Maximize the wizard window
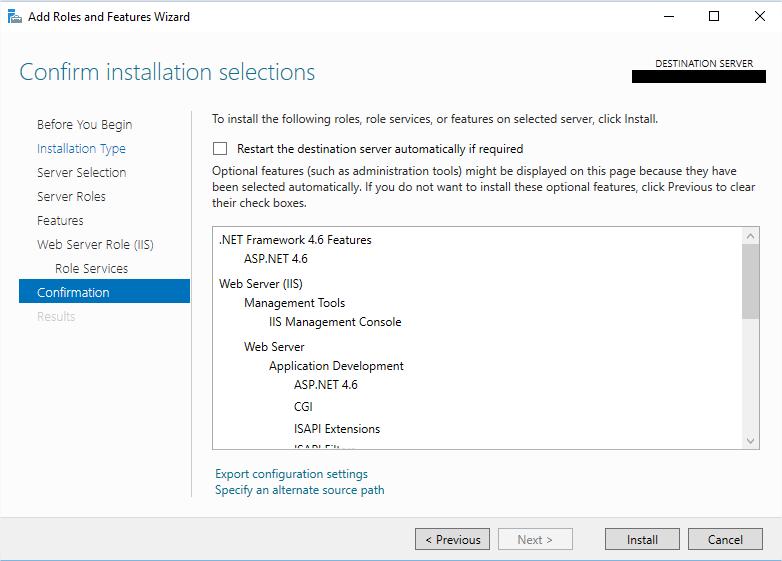Image resolution: width=782 pixels, height=561 pixels. pos(713,16)
